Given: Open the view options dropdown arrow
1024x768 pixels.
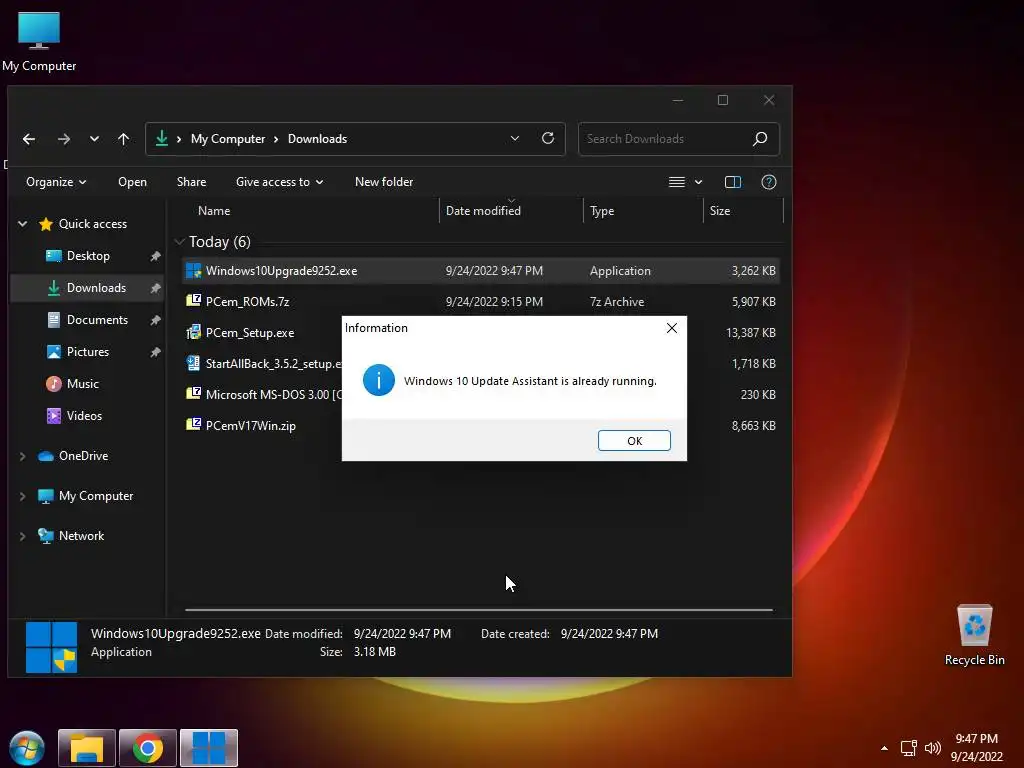Looking at the screenshot, I should [x=698, y=182].
